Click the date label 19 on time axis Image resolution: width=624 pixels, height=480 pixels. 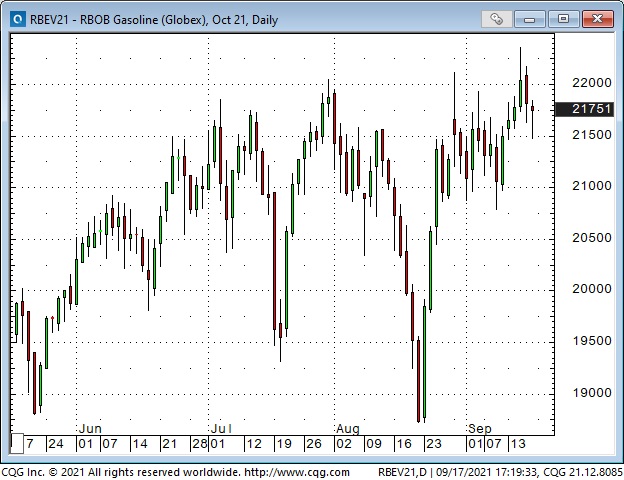(284, 443)
